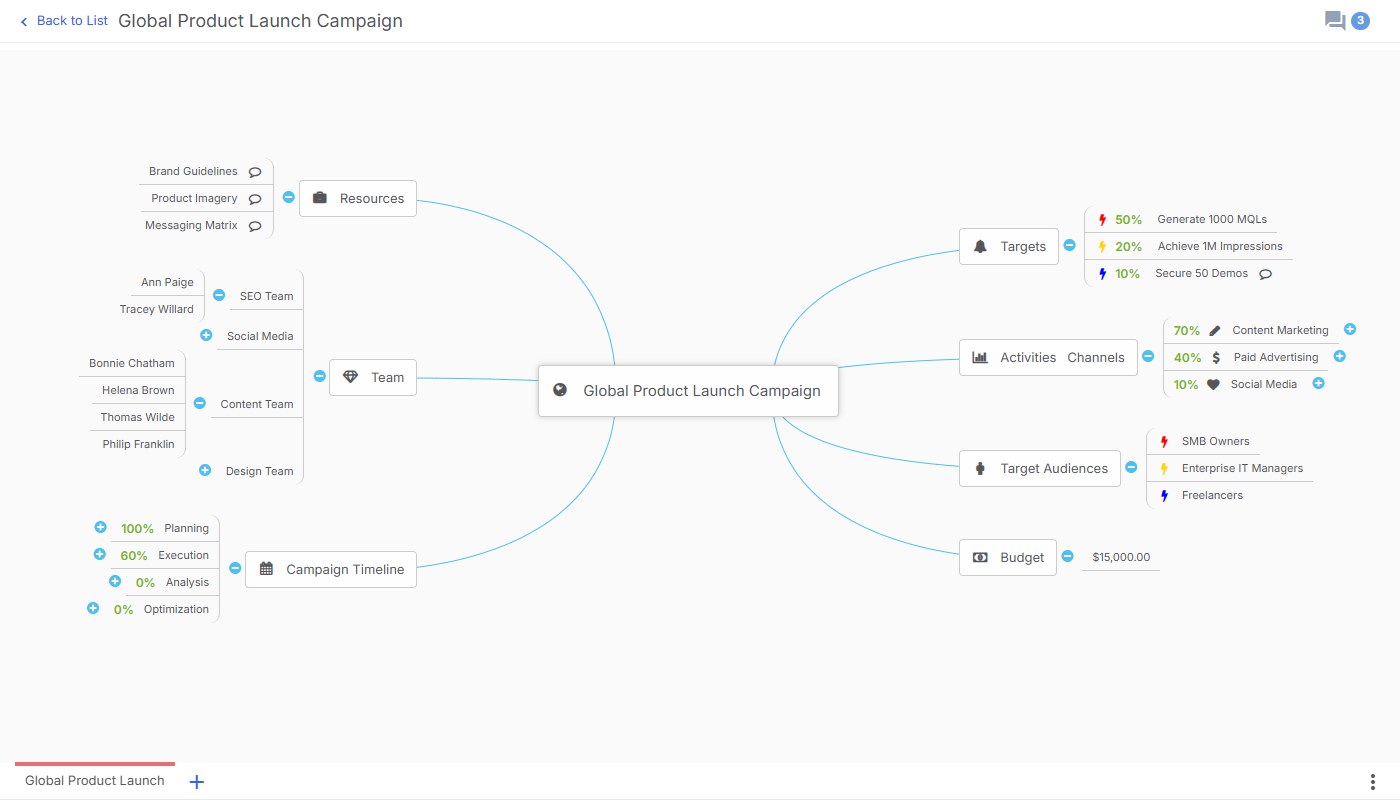Screen dimensions: 1400x800
Task: Select the Budget node
Action: point(1007,557)
